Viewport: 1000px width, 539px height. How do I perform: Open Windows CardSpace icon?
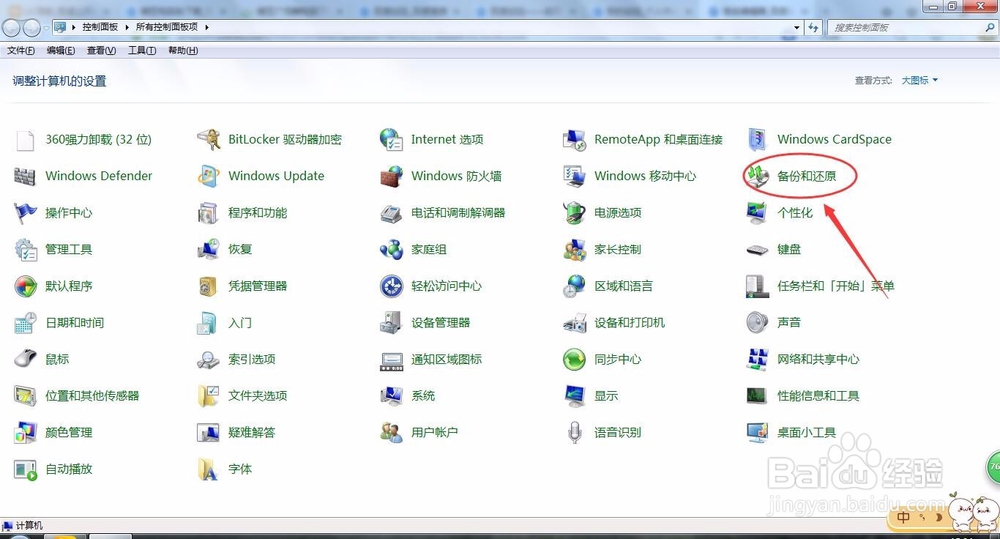point(757,140)
